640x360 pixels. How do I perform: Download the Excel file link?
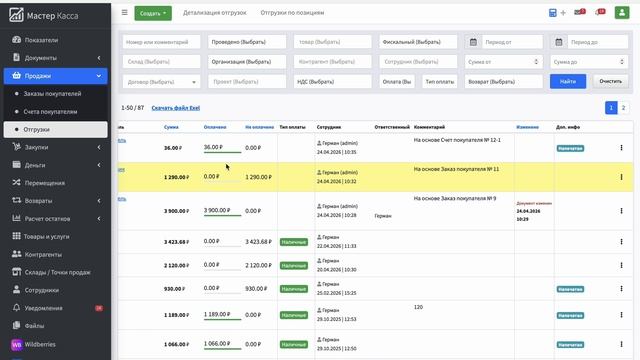tap(176, 108)
